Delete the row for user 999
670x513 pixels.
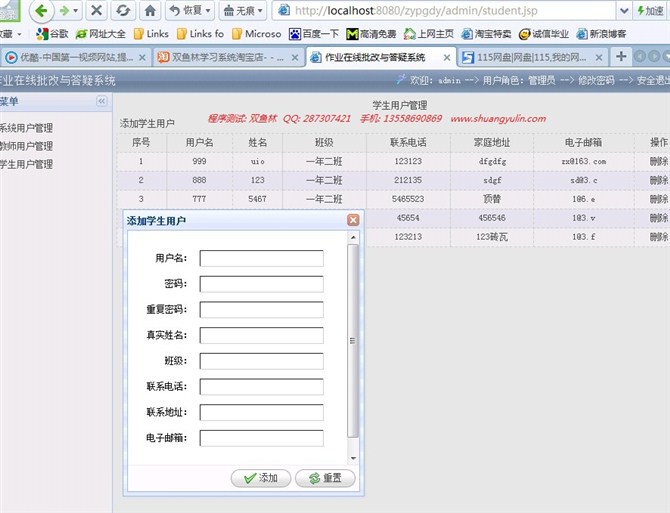[x=659, y=161]
